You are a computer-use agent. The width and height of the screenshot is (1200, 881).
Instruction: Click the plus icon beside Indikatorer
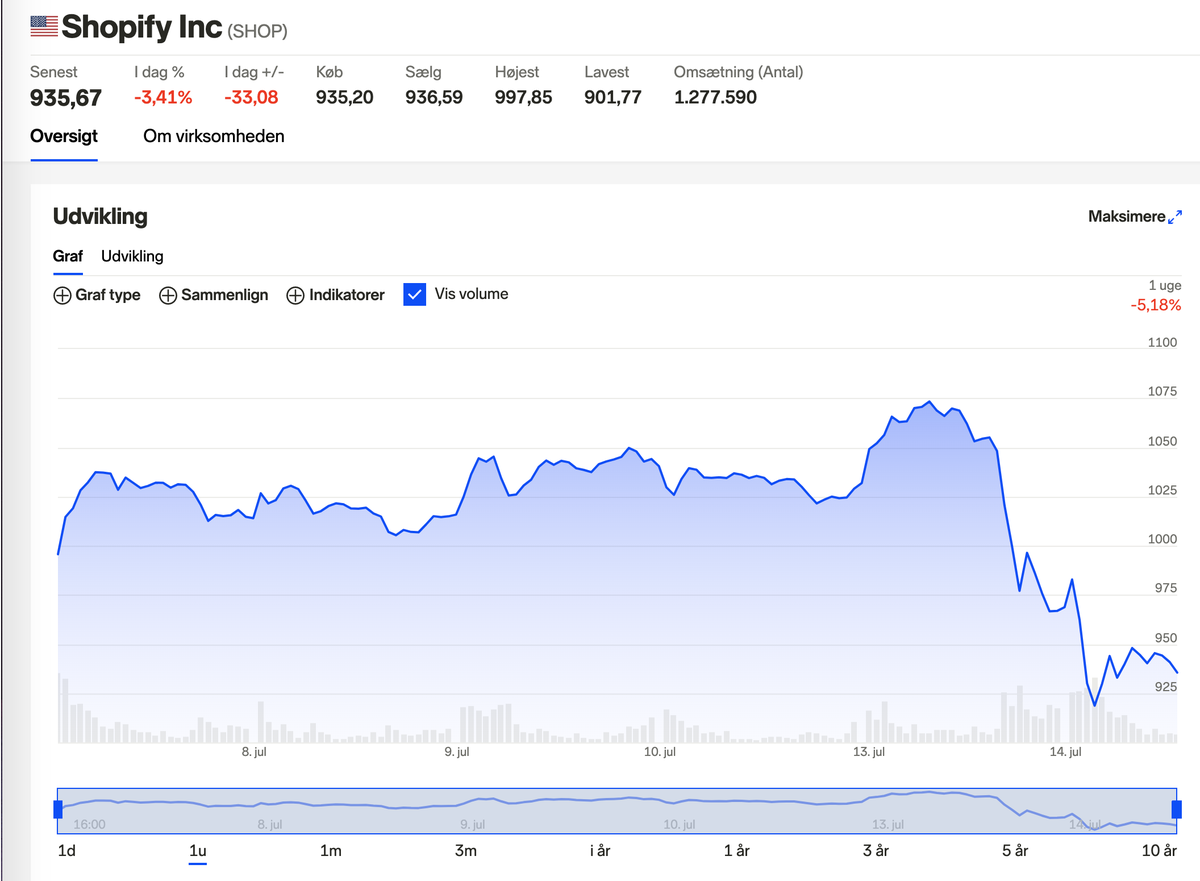pos(295,295)
